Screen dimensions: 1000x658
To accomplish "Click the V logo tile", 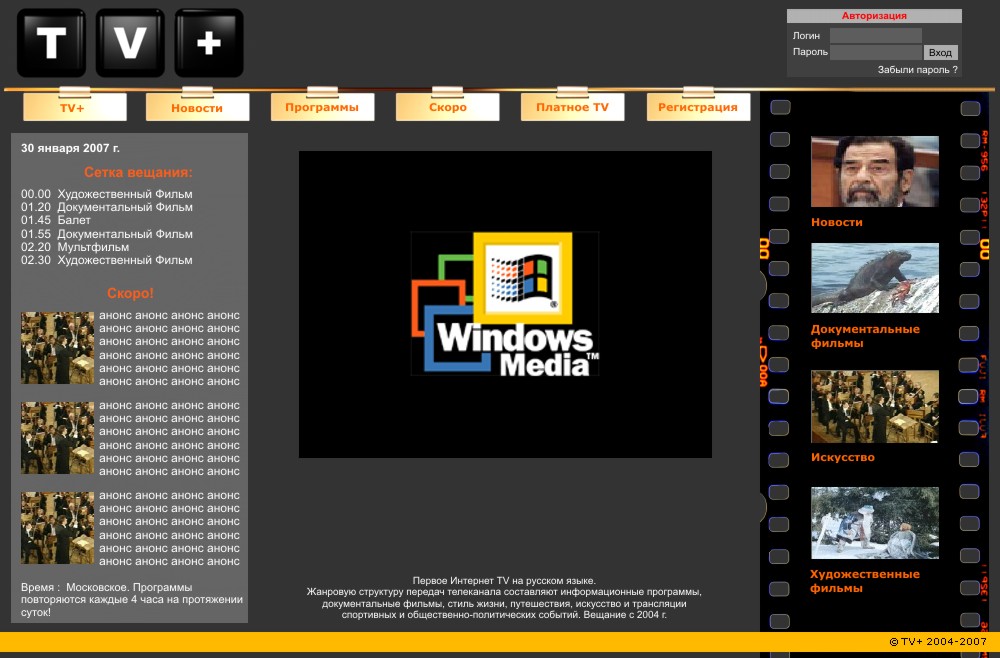I will [x=130, y=43].
